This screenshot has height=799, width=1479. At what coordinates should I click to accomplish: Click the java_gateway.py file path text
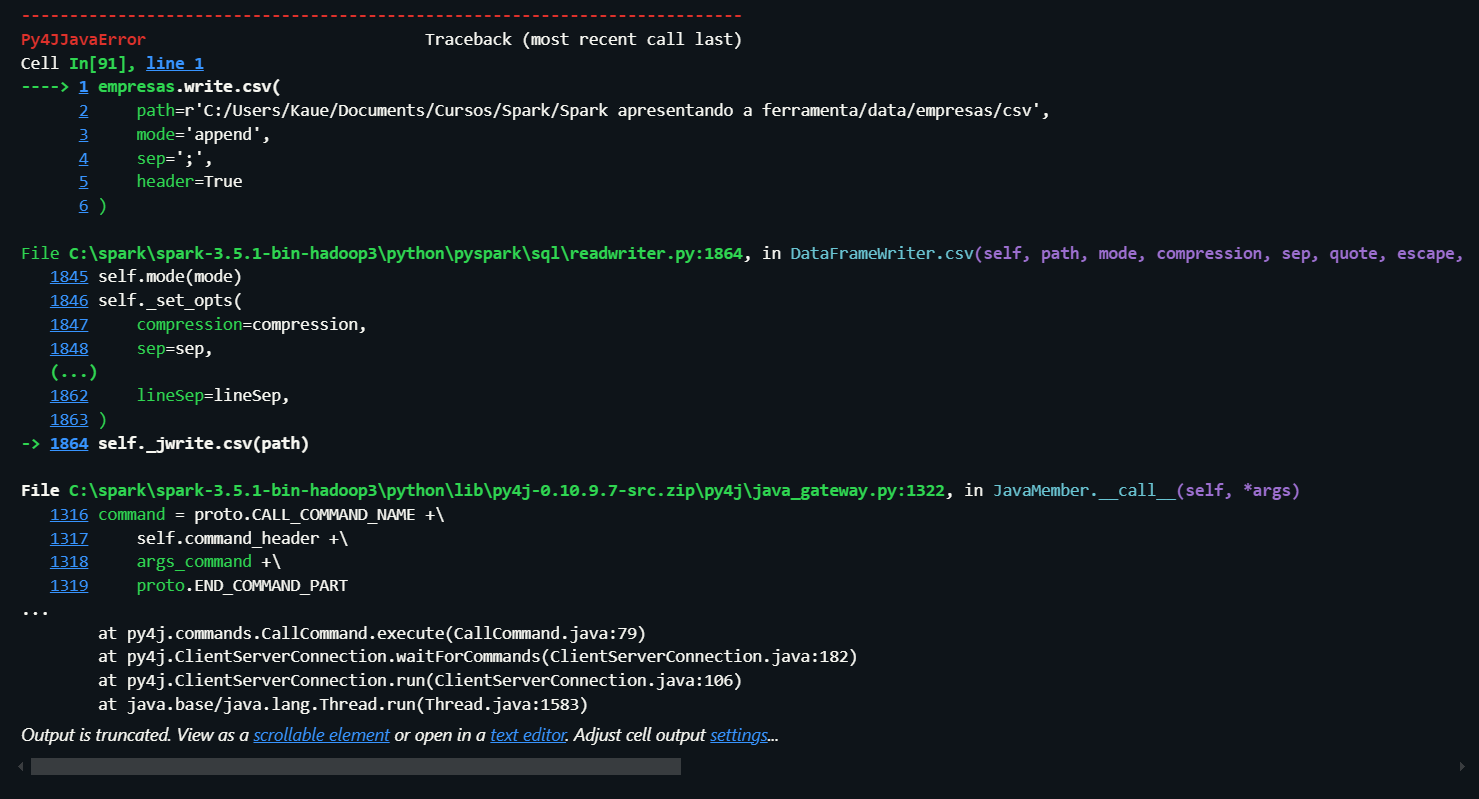[507, 490]
